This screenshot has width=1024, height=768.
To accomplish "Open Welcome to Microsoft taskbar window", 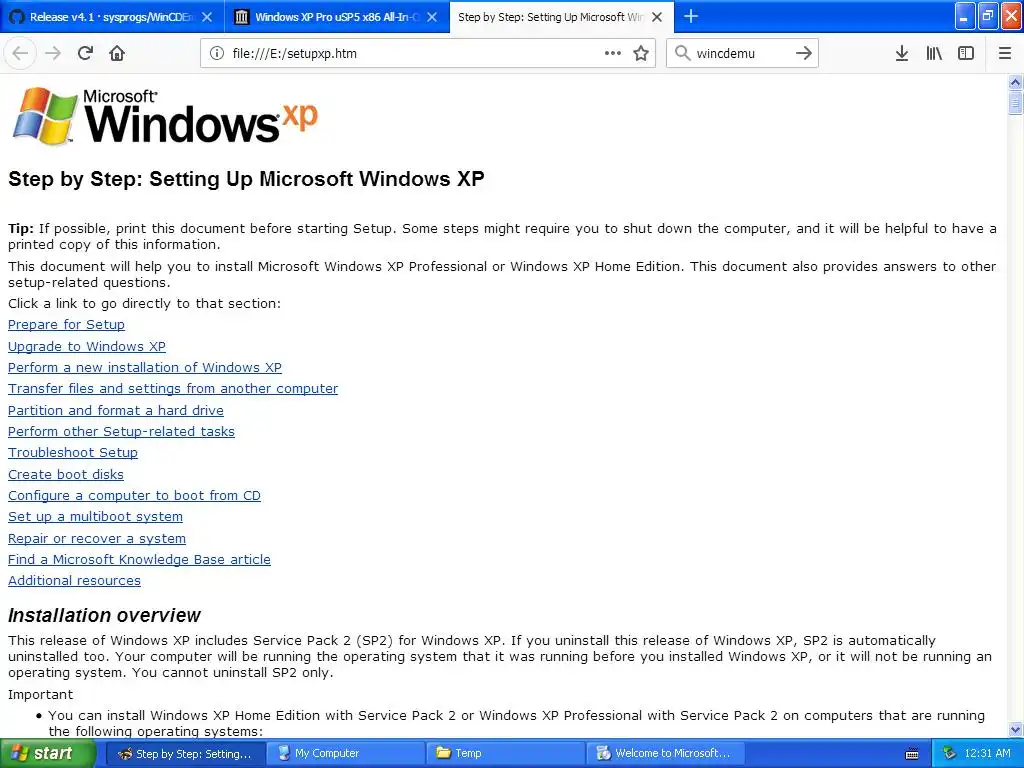I will 665,754.
